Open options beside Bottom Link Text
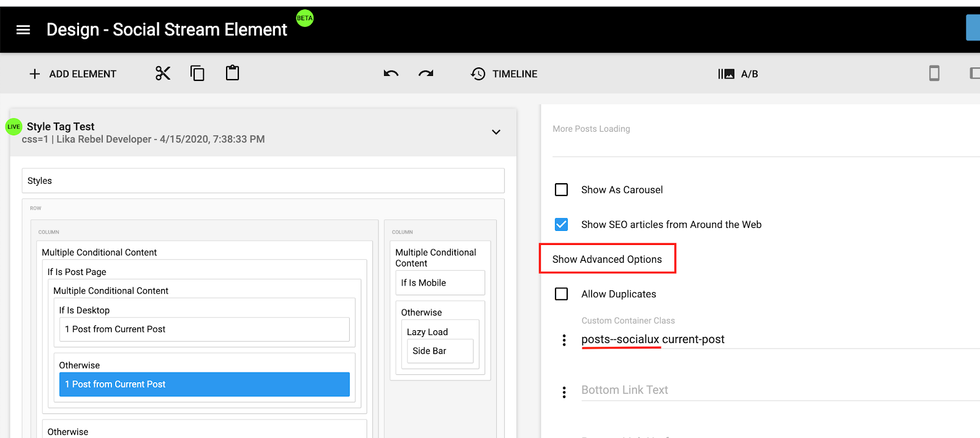This screenshot has height=438, width=980. pyautogui.click(x=564, y=391)
